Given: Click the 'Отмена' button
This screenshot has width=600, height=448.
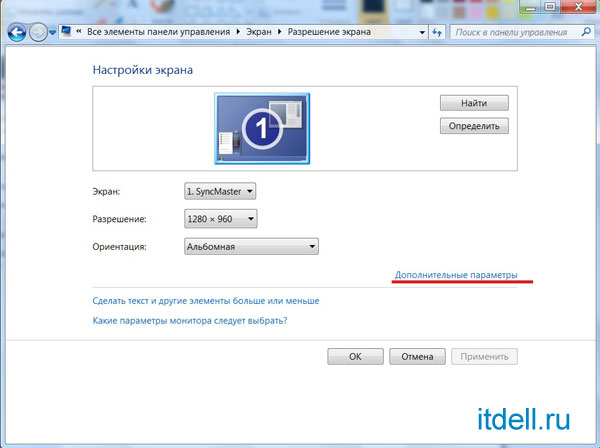Looking at the screenshot, I should point(417,357).
